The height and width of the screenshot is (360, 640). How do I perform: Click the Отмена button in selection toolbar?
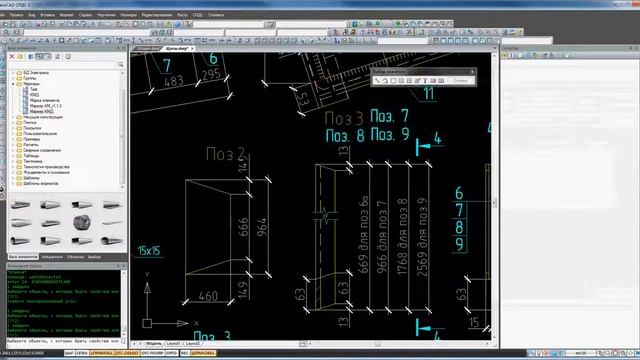click(460, 80)
